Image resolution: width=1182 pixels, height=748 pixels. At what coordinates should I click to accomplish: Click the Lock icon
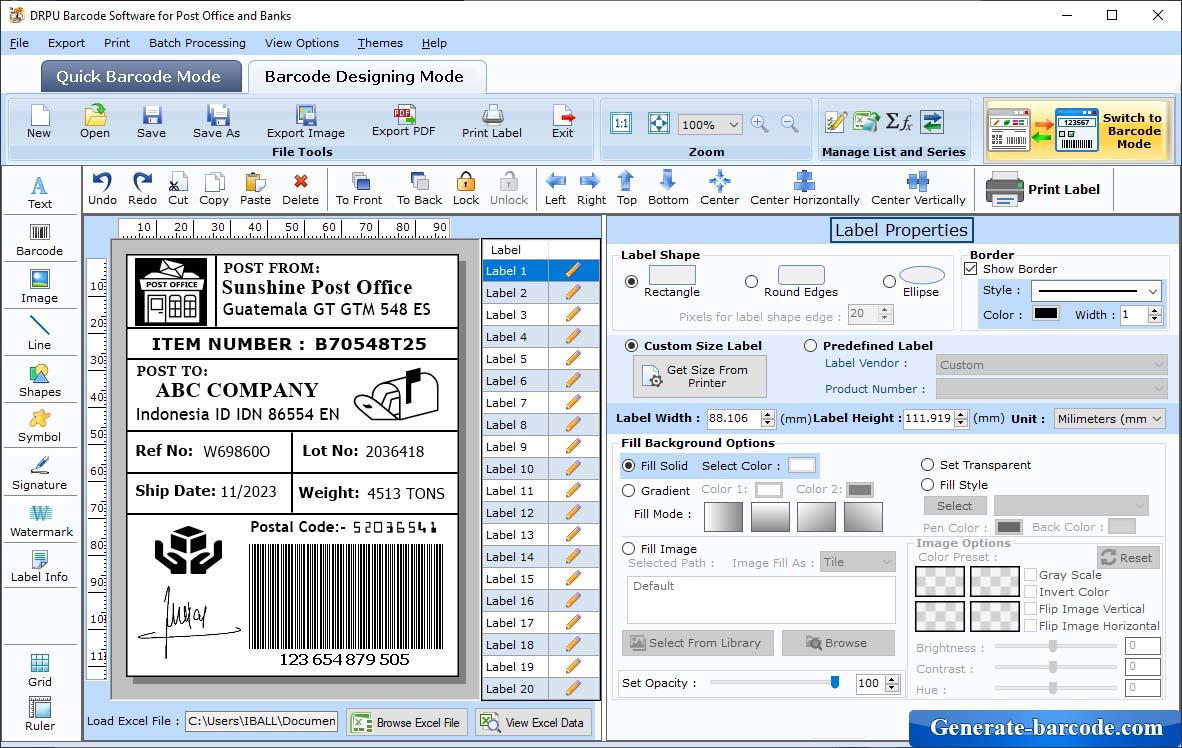coord(466,189)
